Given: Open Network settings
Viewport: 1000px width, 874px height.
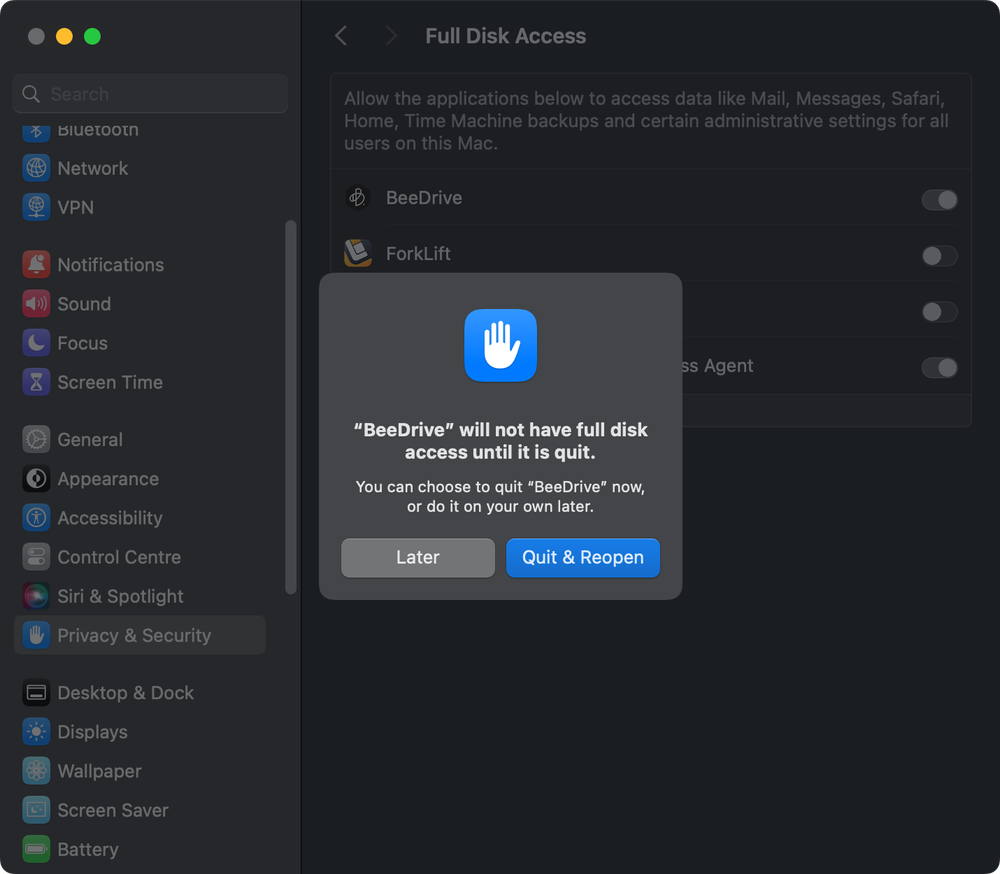Looking at the screenshot, I should coord(140,168).
